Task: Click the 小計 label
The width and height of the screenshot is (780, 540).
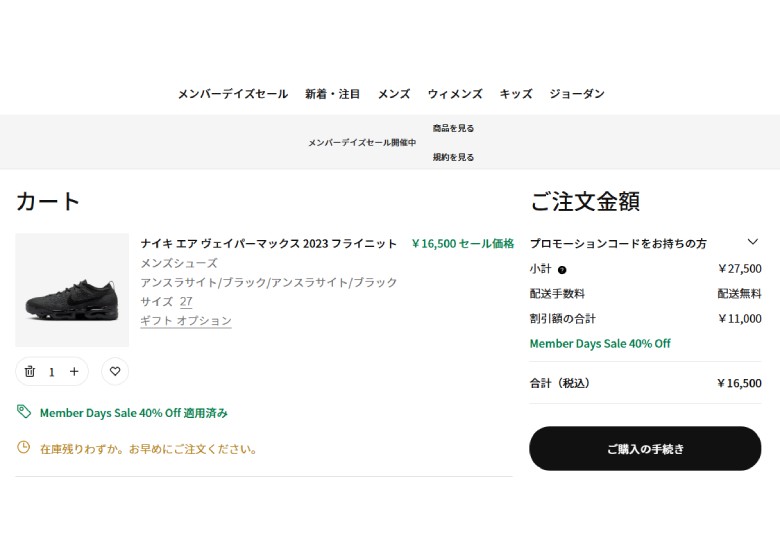Action: (540, 269)
